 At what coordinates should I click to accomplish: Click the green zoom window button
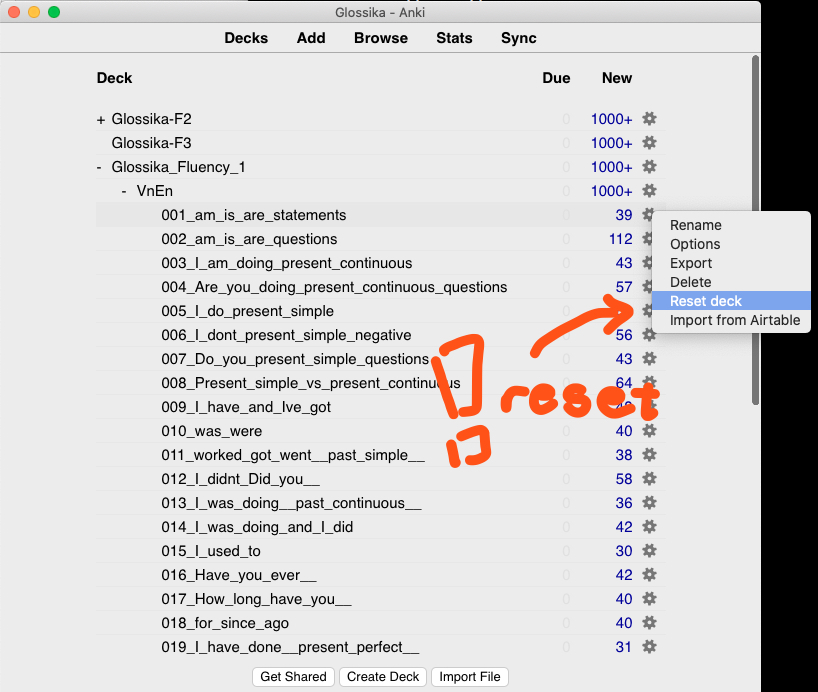54,12
